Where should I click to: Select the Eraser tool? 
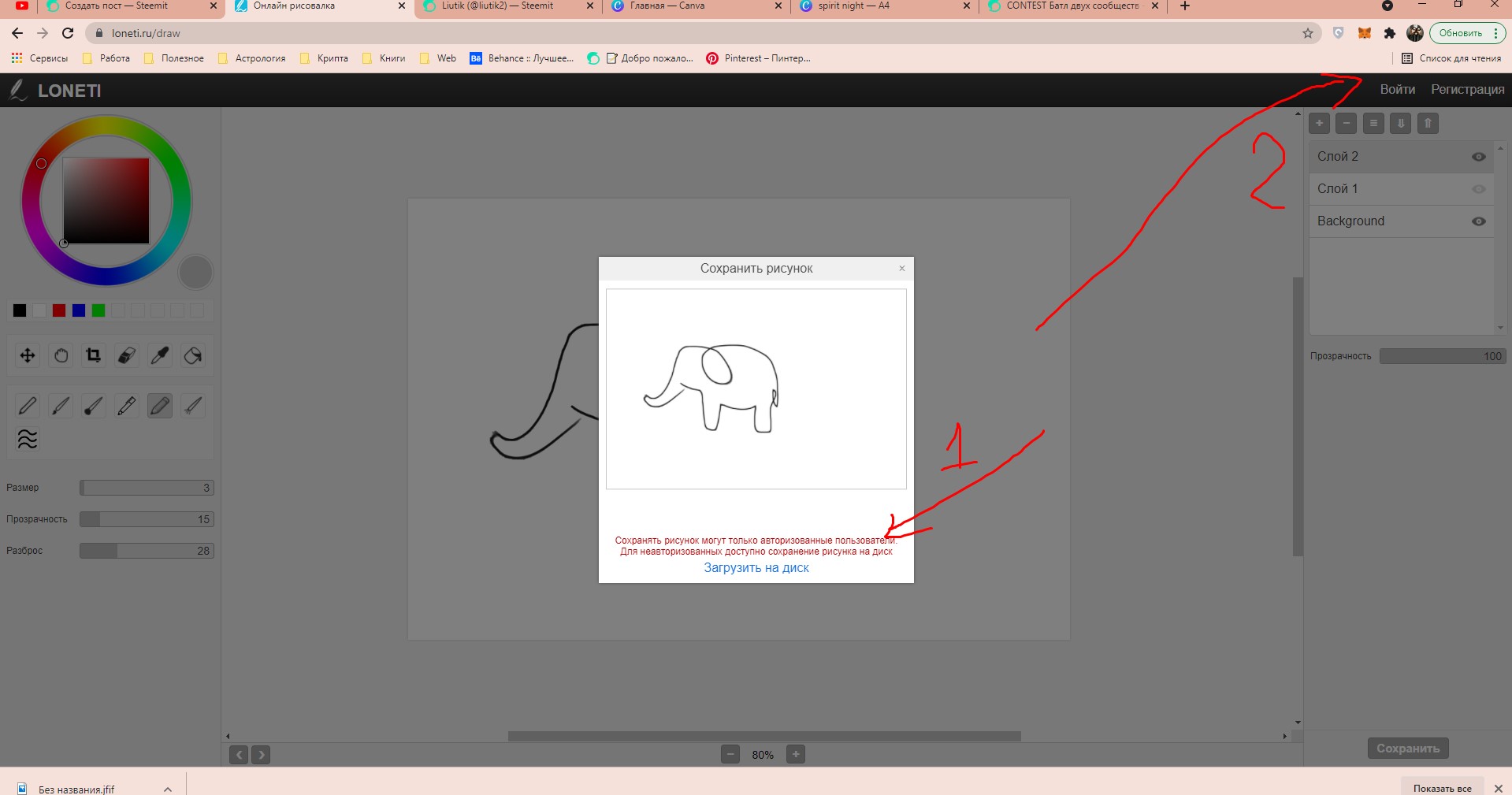point(127,355)
